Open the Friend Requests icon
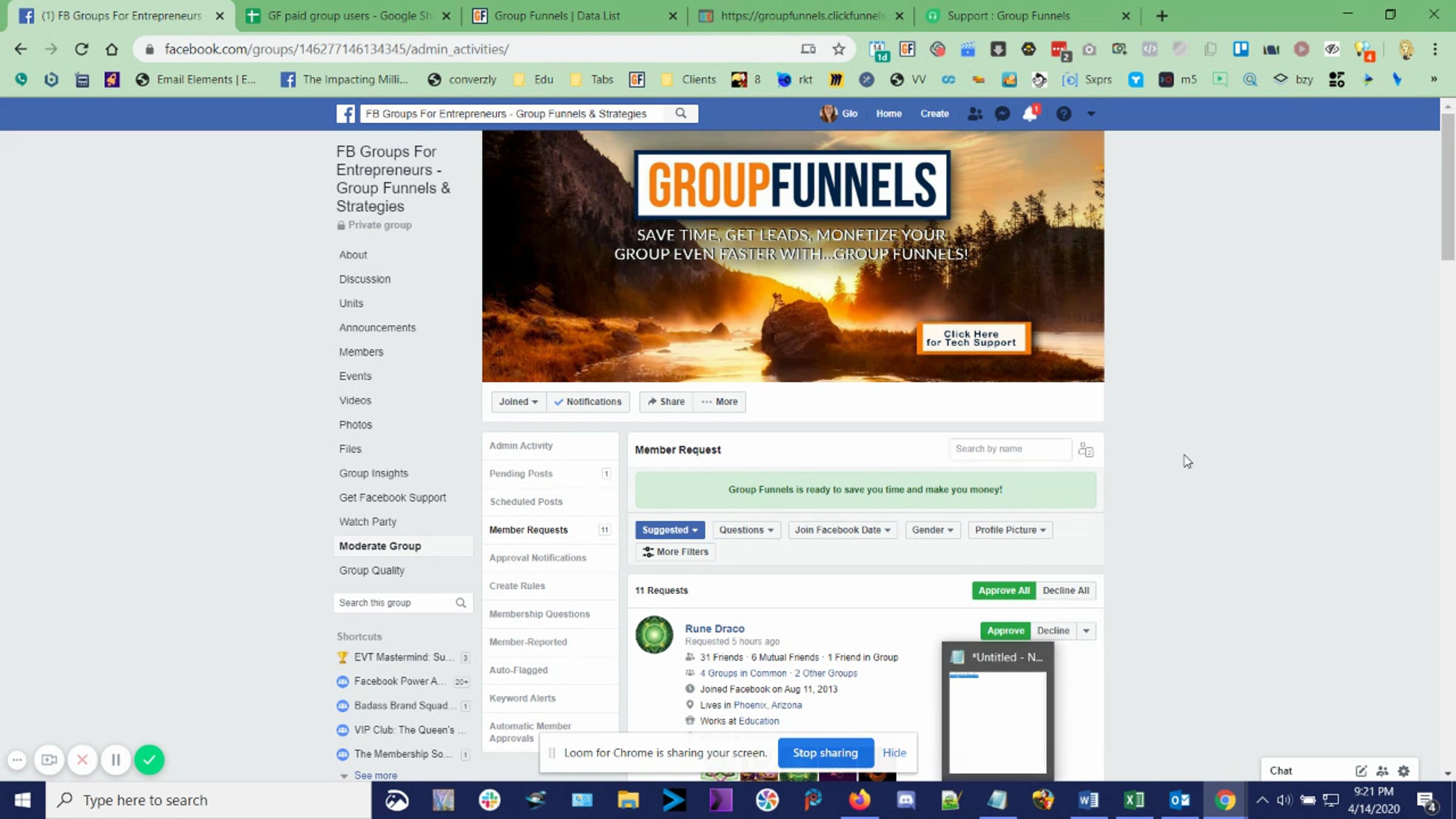Viewport: 1456px width, 819px height. tap(975, 113)
